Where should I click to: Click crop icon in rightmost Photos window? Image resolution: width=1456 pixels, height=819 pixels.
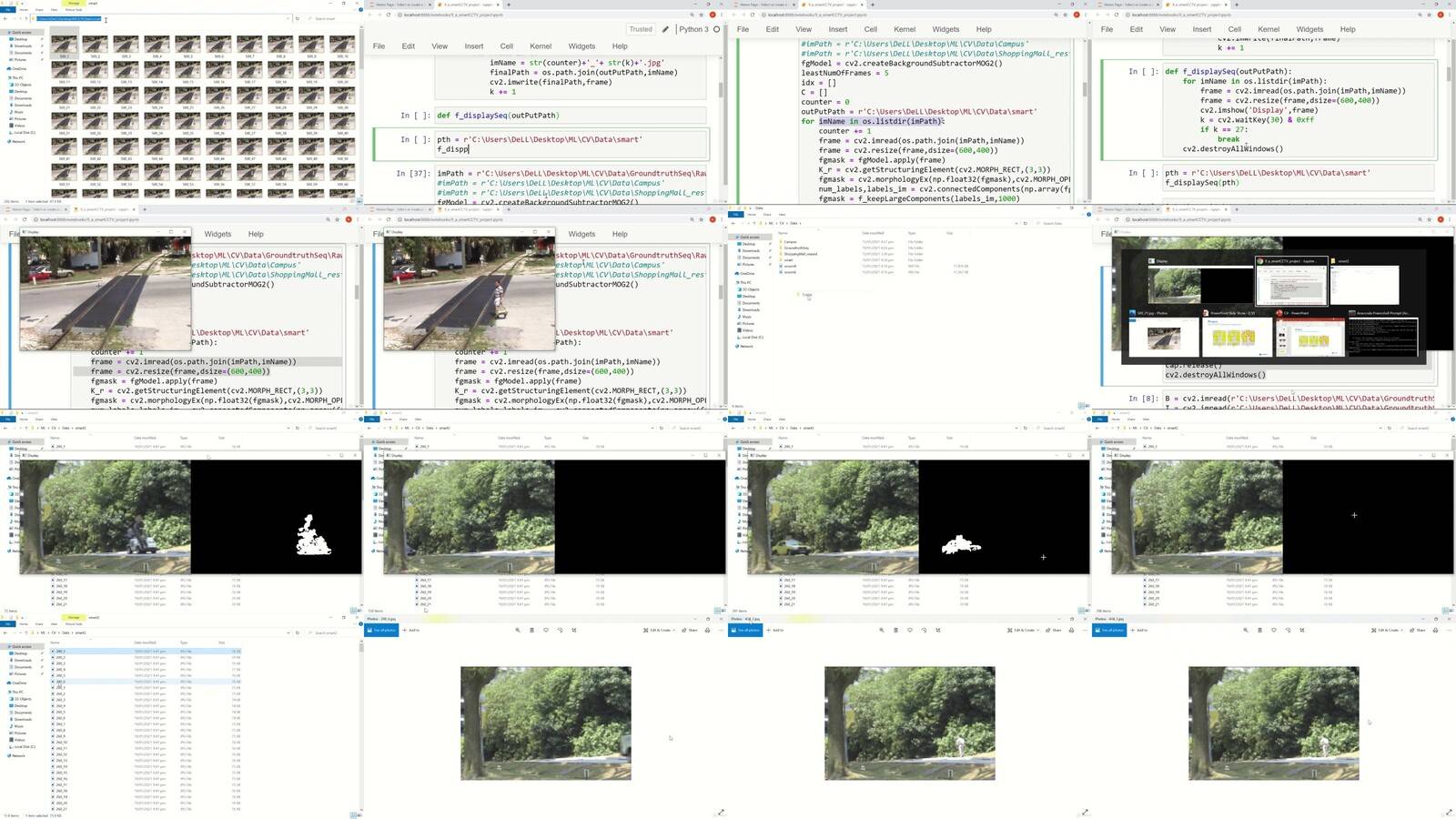click(x=1302, y=630)
